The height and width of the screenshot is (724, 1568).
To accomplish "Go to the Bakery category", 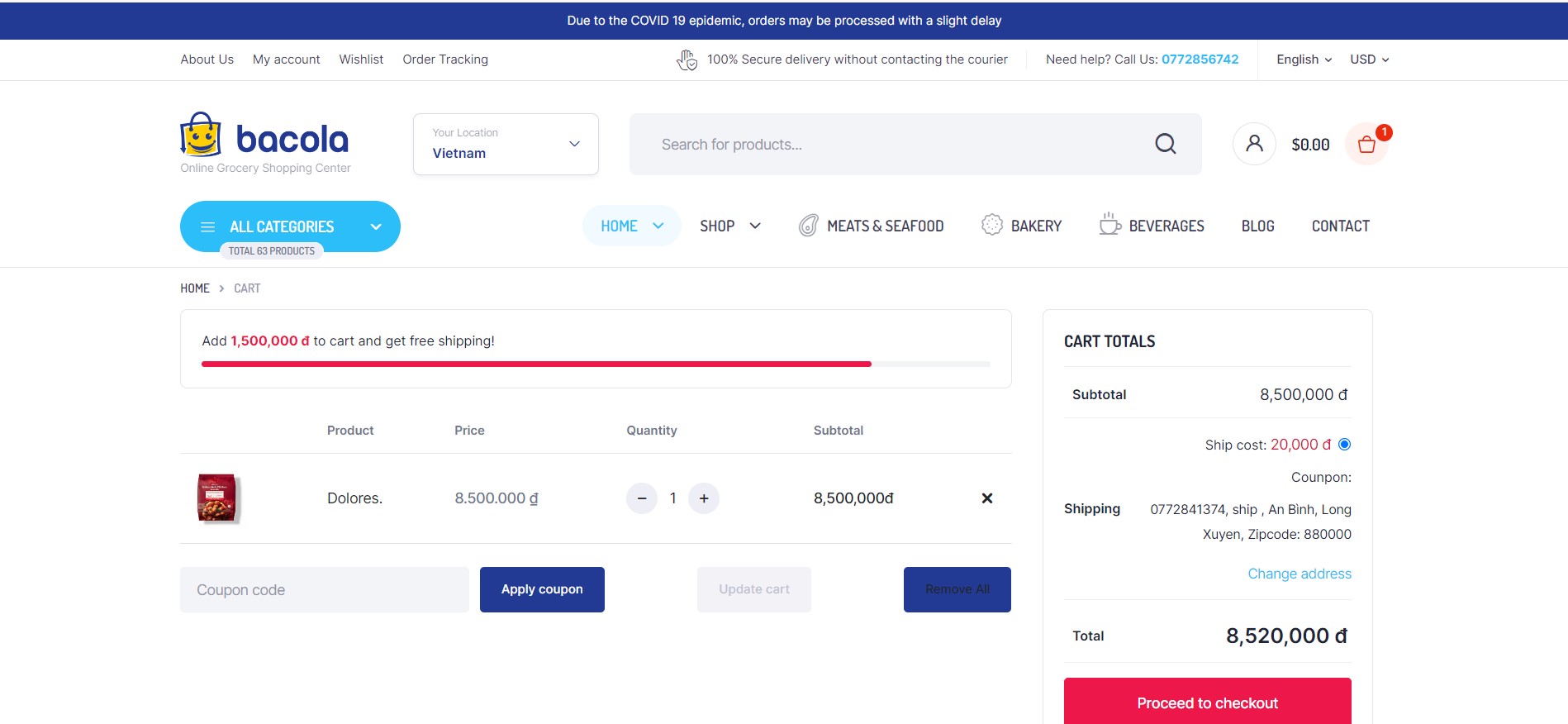I will tap(1021, 226).
